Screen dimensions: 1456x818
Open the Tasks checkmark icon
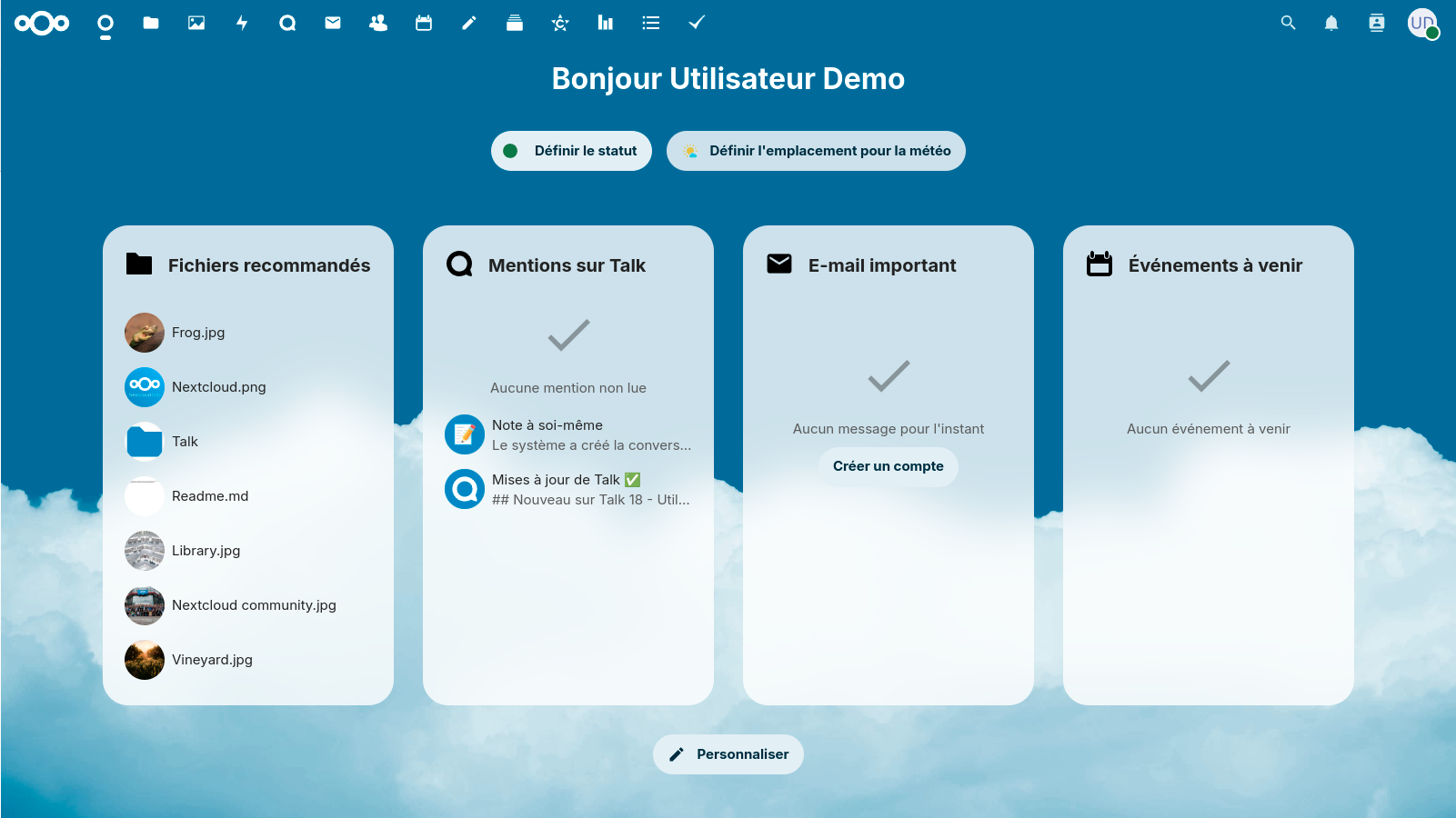(x=697, y=24)
